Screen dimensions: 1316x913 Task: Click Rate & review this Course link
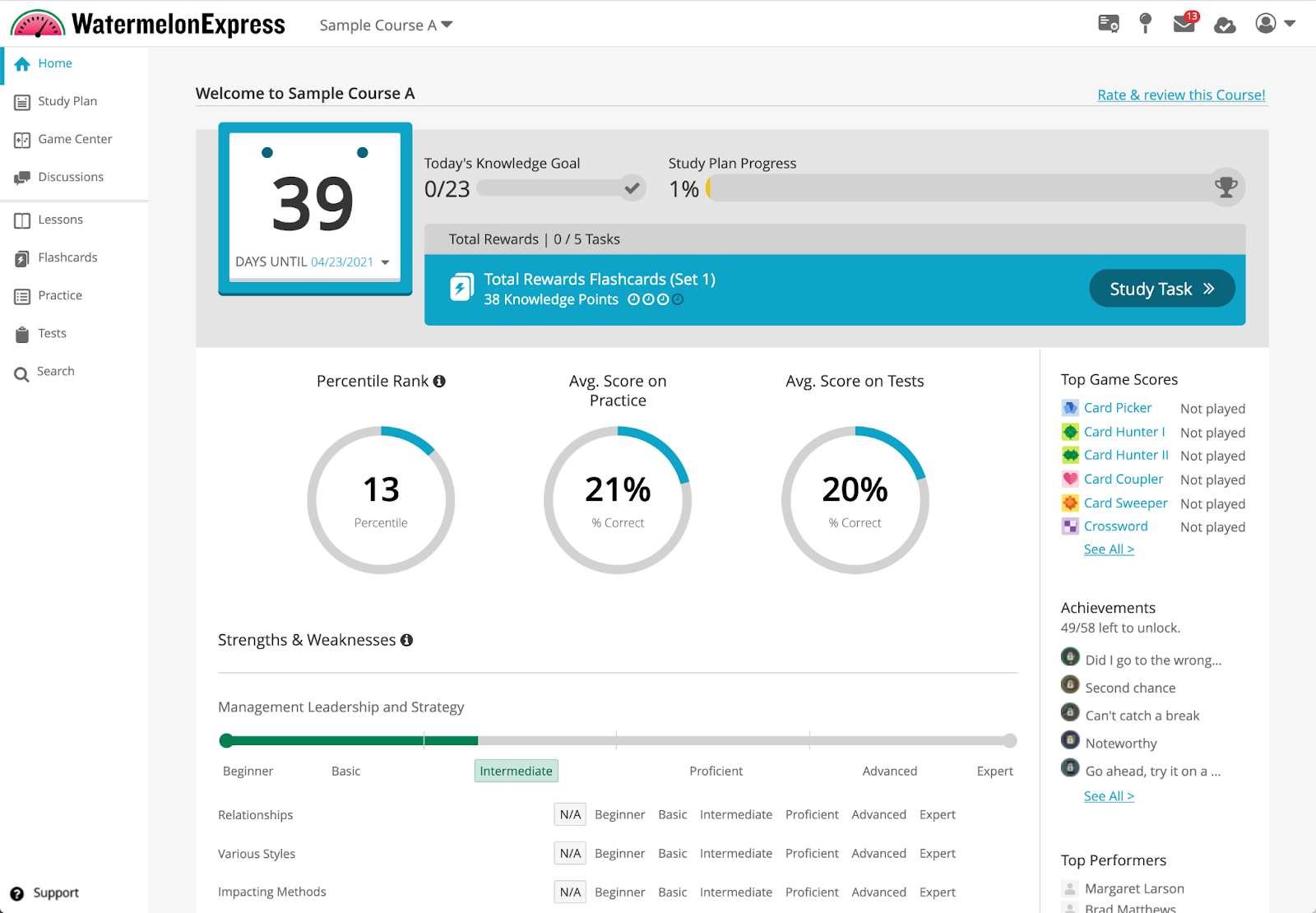[x=1181, y=95]
